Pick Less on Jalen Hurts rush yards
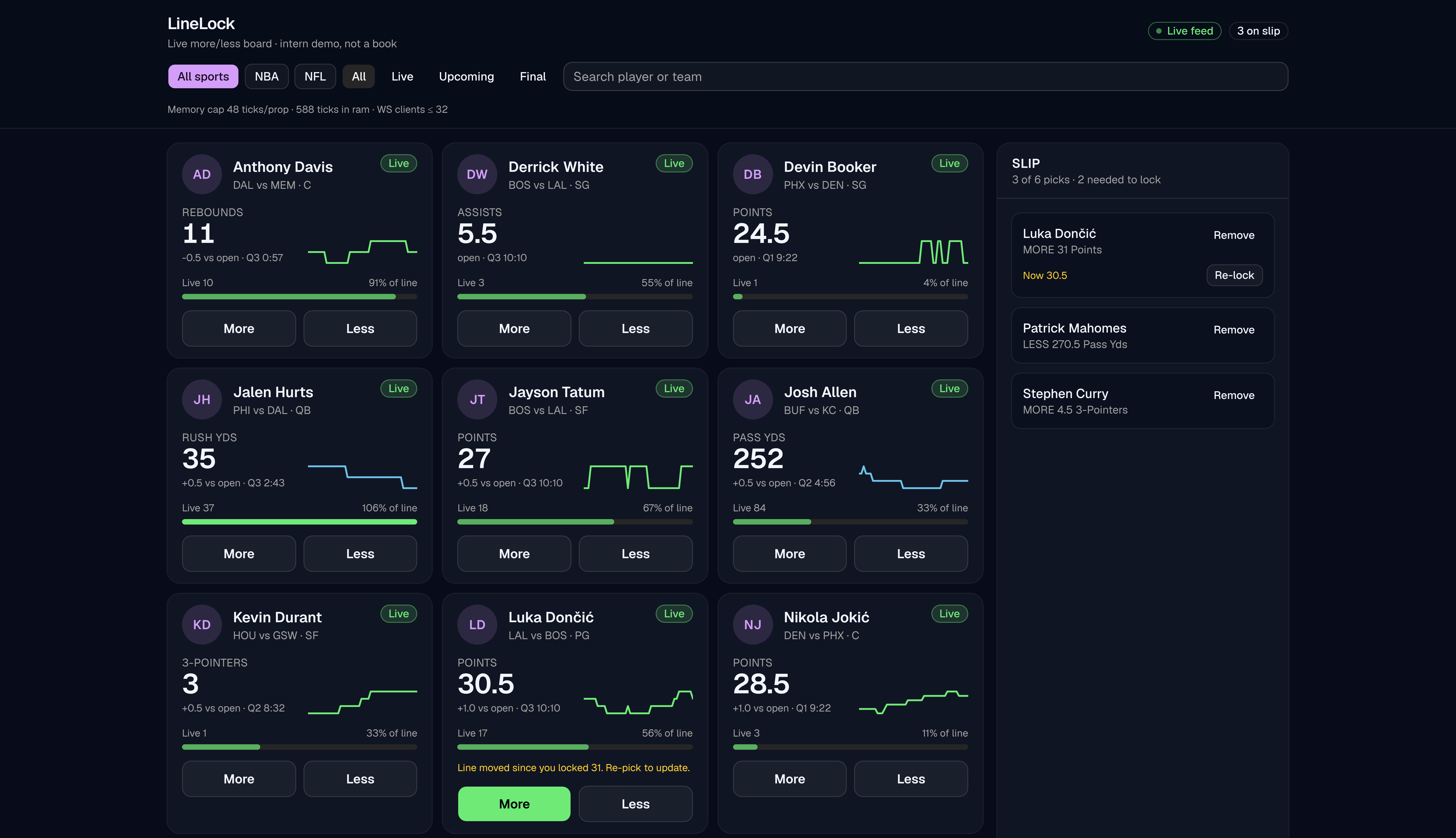Image resolution: width=1456 pixels, height=838 pixels. coord(360,554)
